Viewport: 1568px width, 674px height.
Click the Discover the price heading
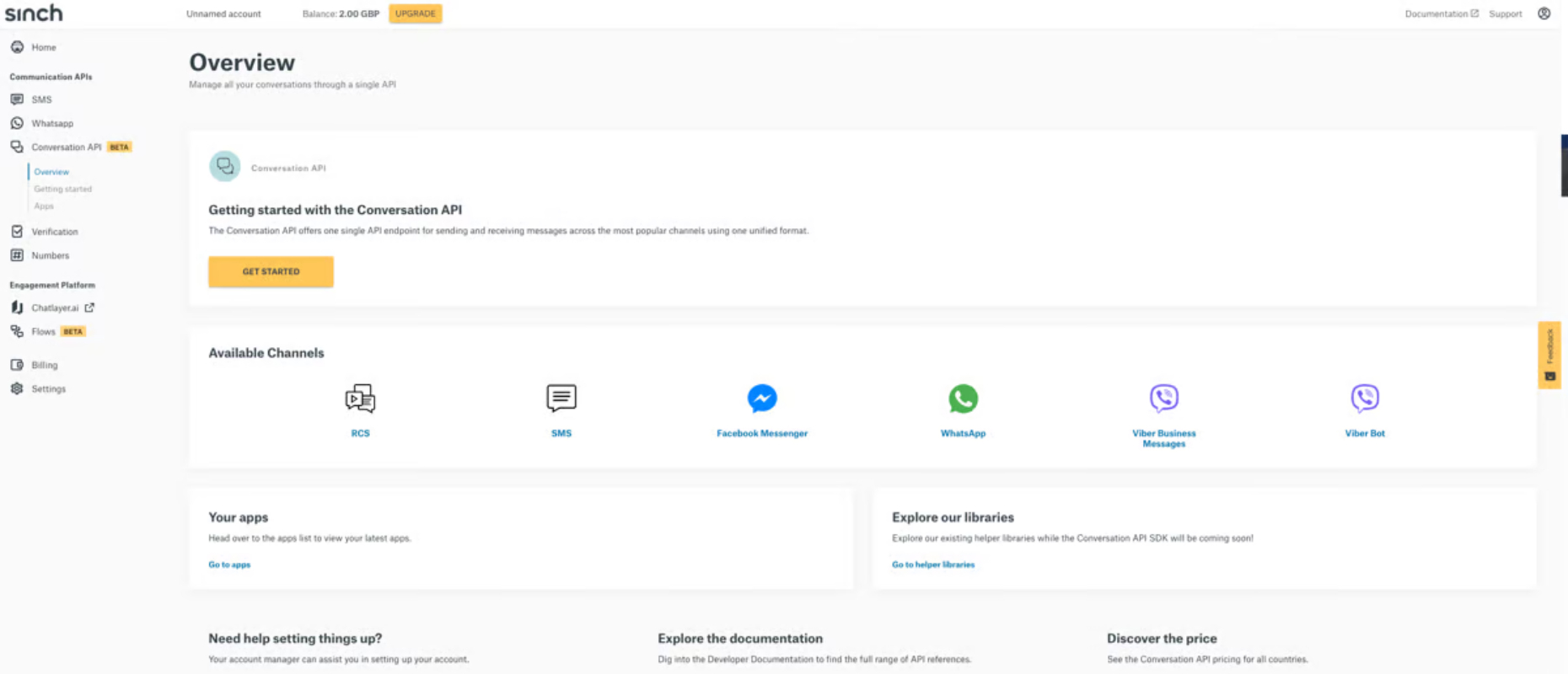(x=1162, y=639)
